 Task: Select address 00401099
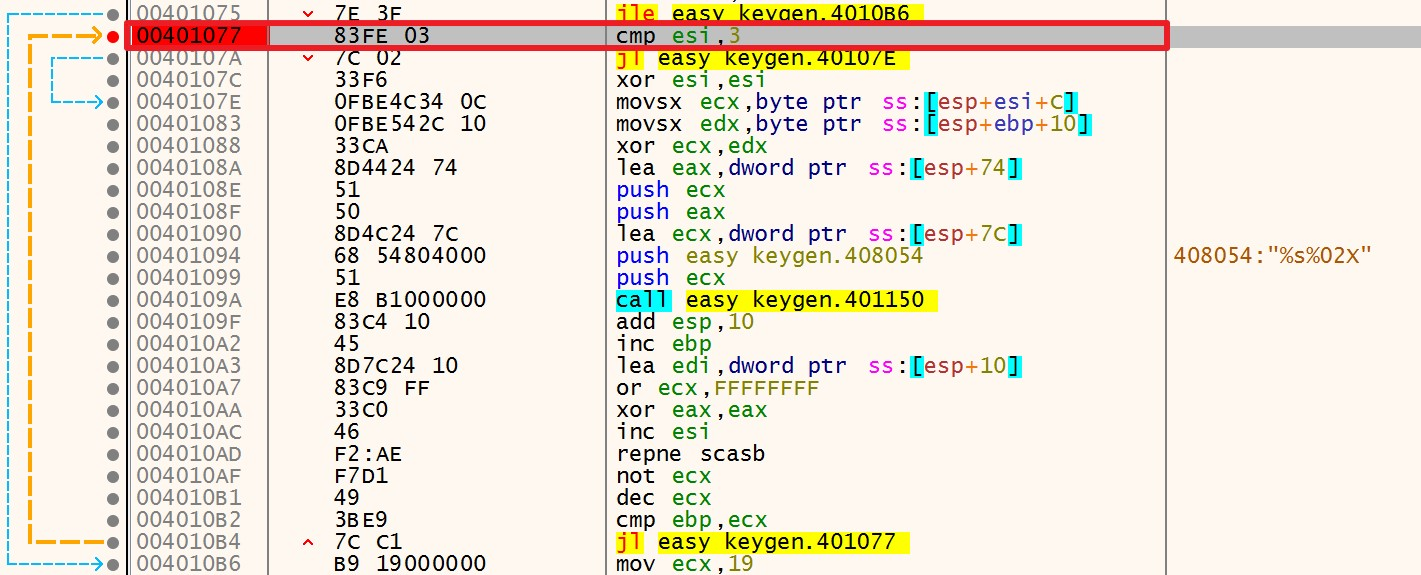(189, 278)
